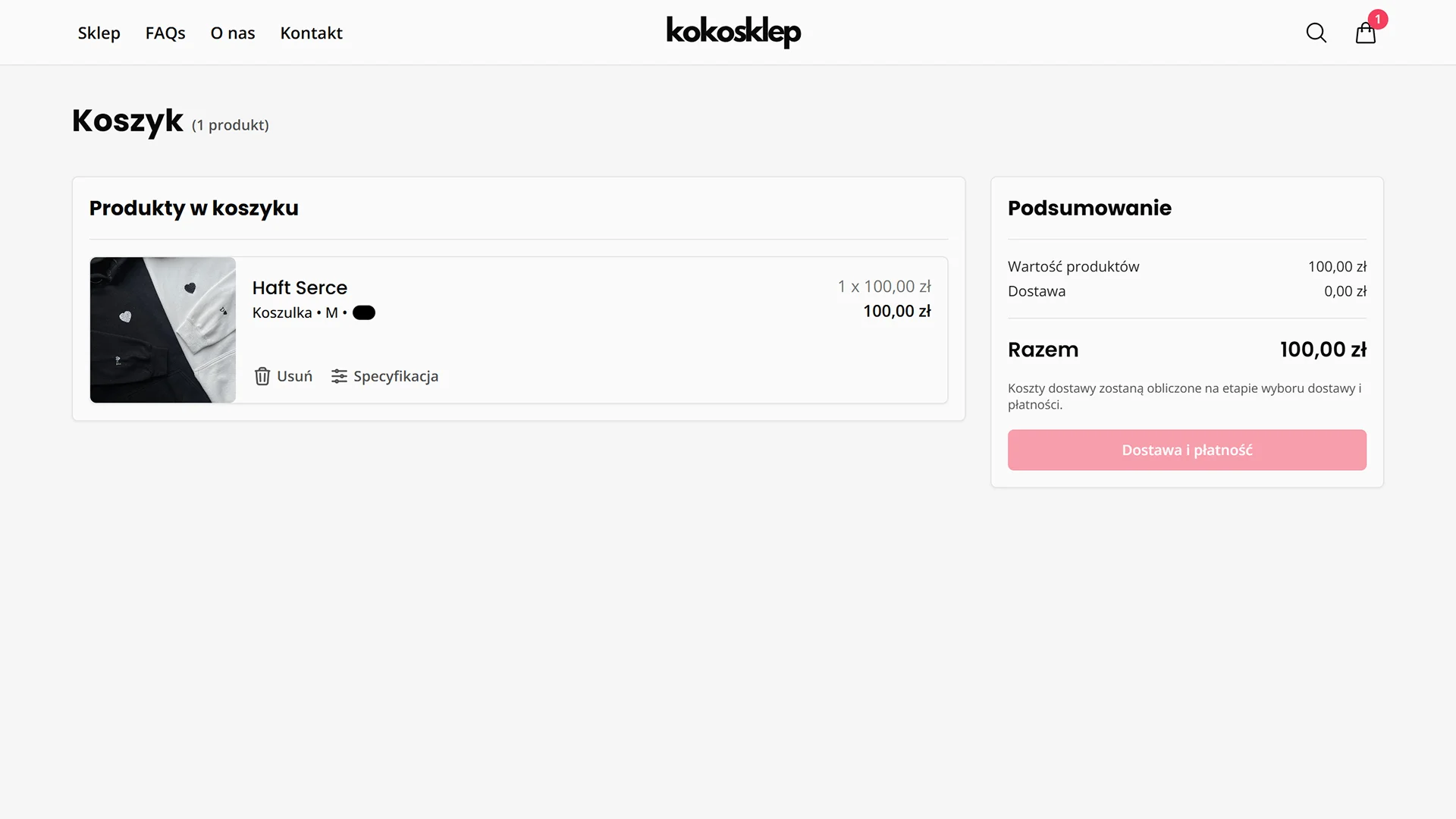Open the shopping bag cart icon

point(1365,34)
